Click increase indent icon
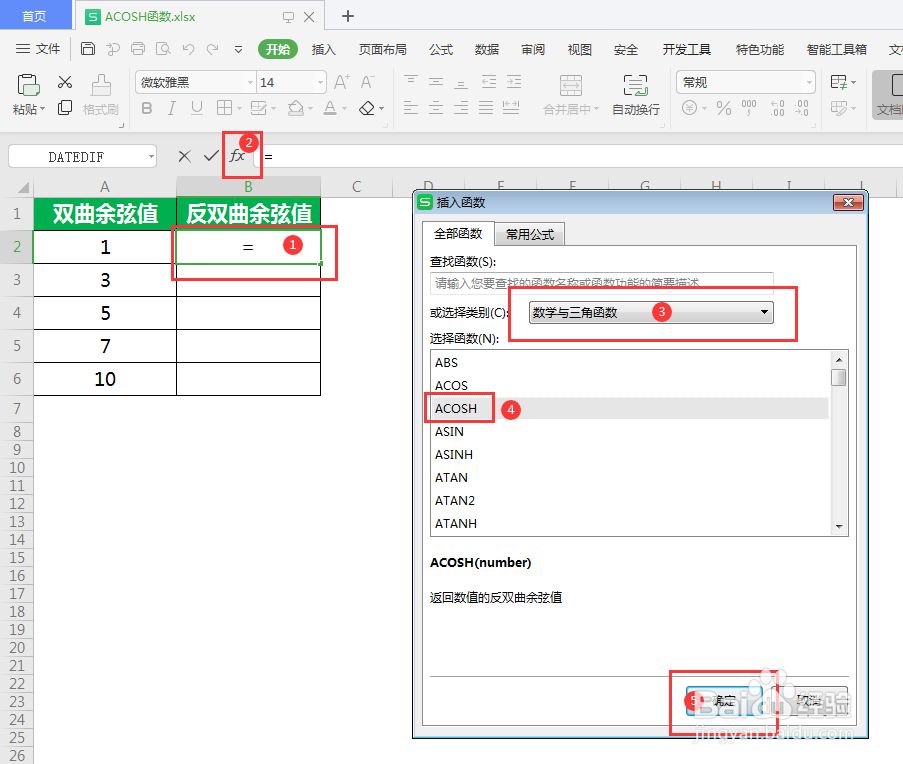The image size is (903, 764). click(x=514, y=81)
